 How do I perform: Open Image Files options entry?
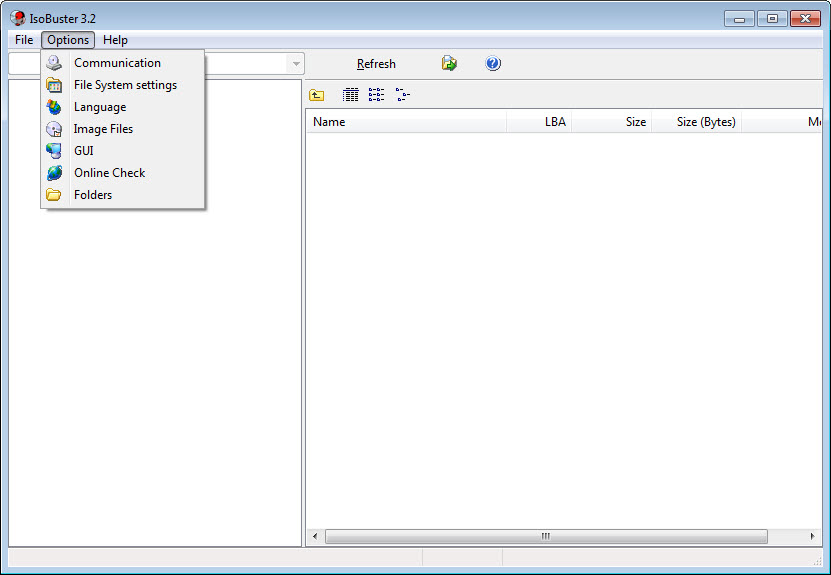click(122, 129)
